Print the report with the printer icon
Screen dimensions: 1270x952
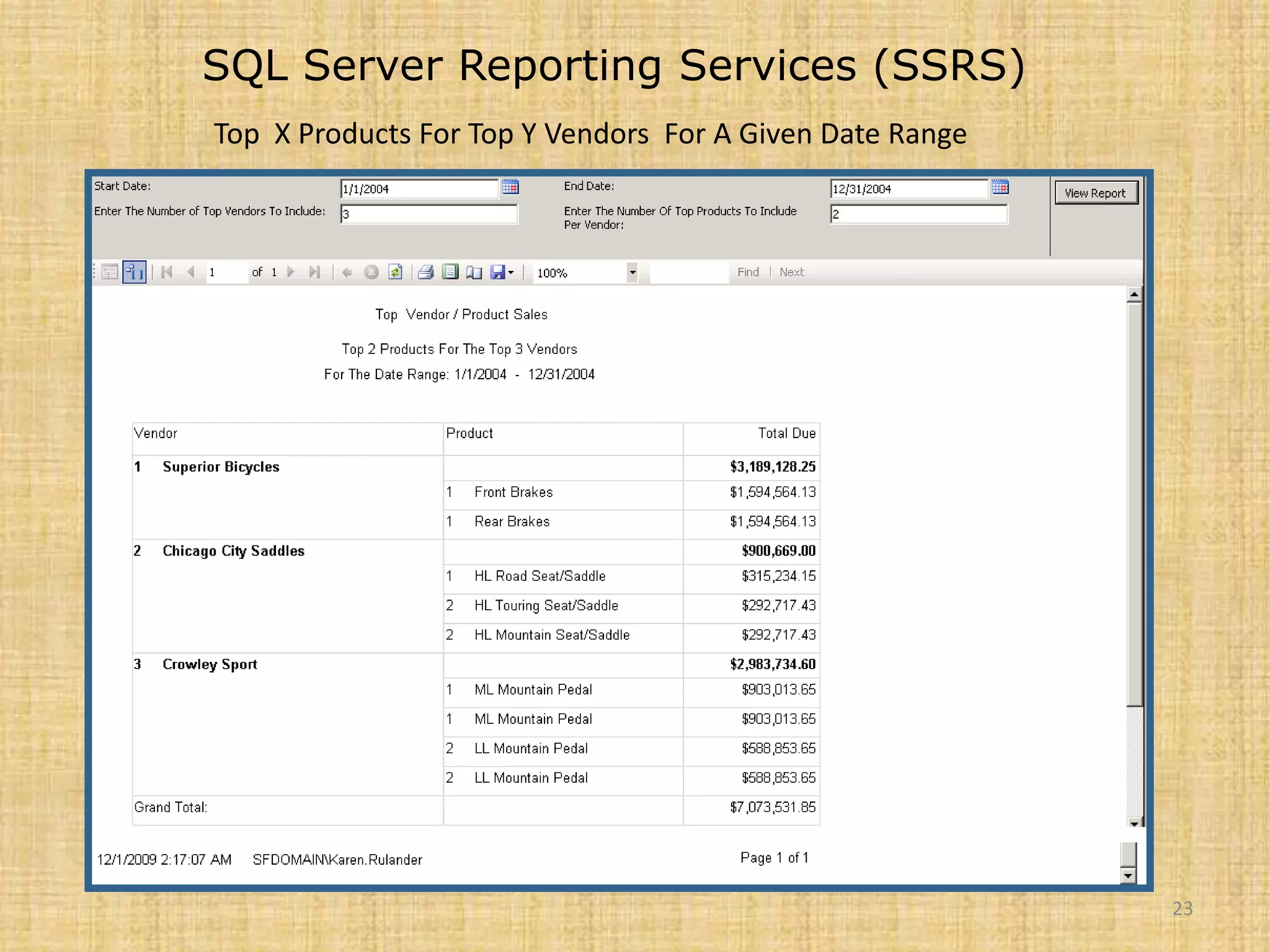(x=425, y=272)
